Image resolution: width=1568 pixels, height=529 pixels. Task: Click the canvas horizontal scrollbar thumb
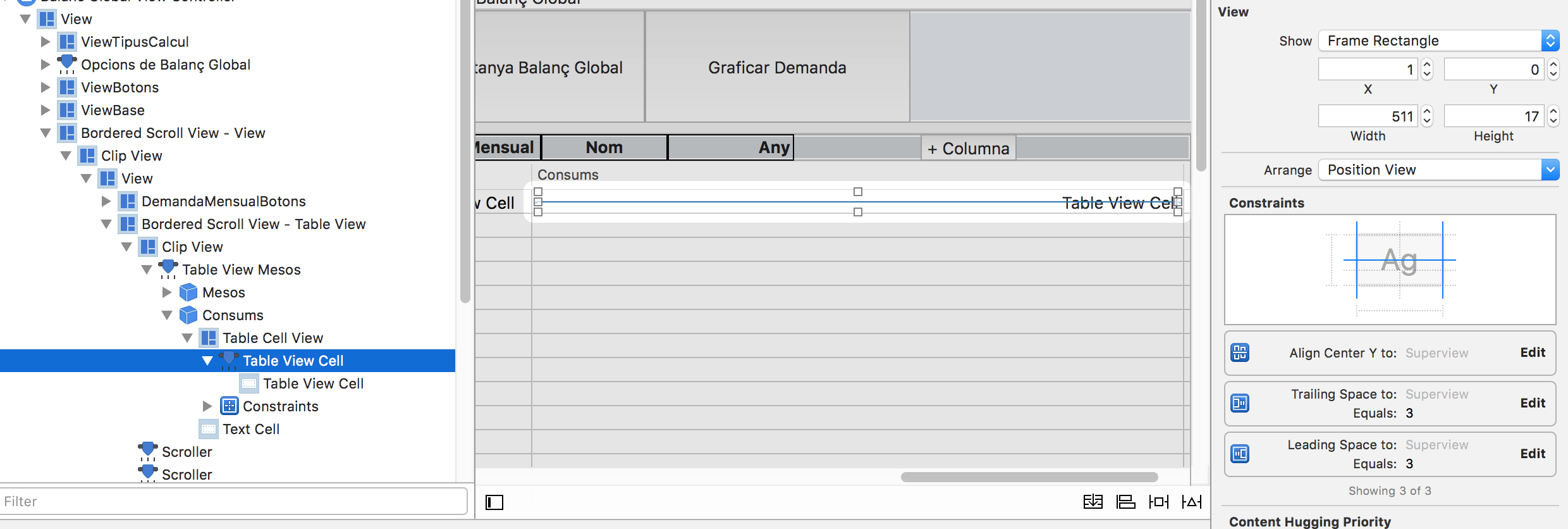point(1029,477)
